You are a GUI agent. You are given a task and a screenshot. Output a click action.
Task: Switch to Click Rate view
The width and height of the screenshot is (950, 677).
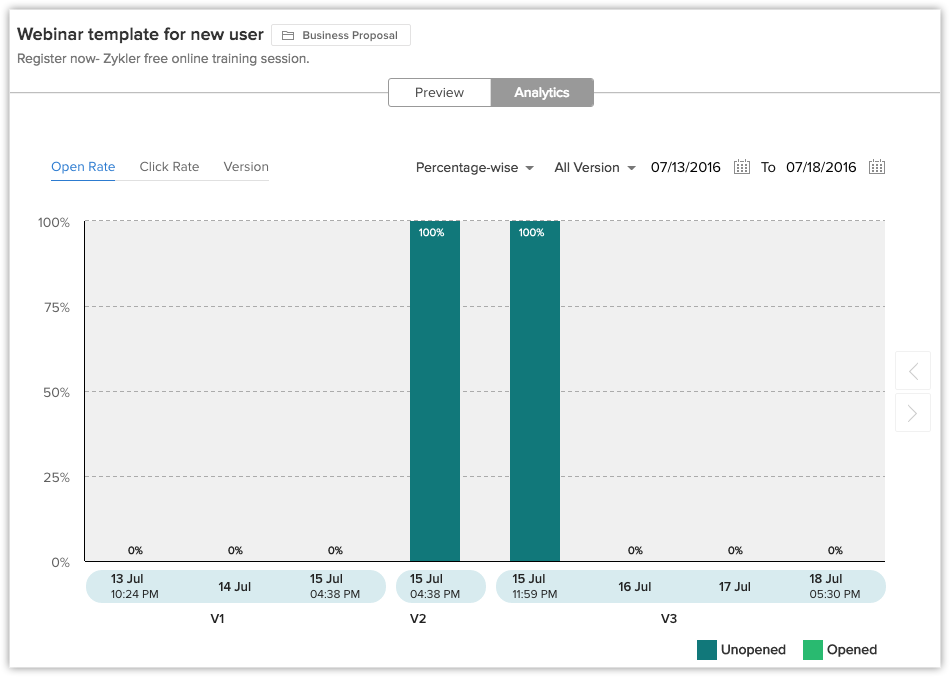169,167
